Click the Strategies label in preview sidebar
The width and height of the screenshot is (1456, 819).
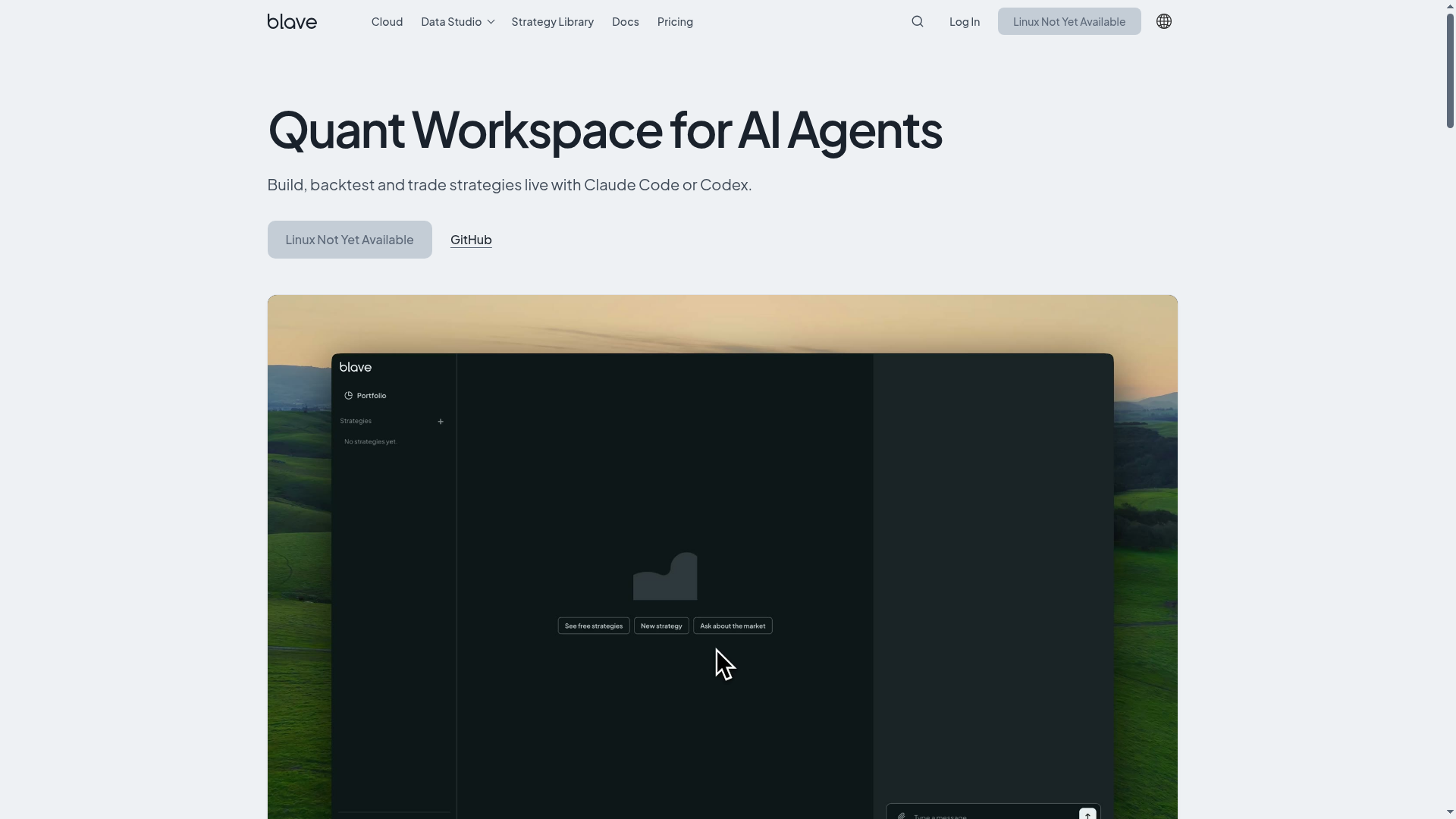click(x=356, y=421)
